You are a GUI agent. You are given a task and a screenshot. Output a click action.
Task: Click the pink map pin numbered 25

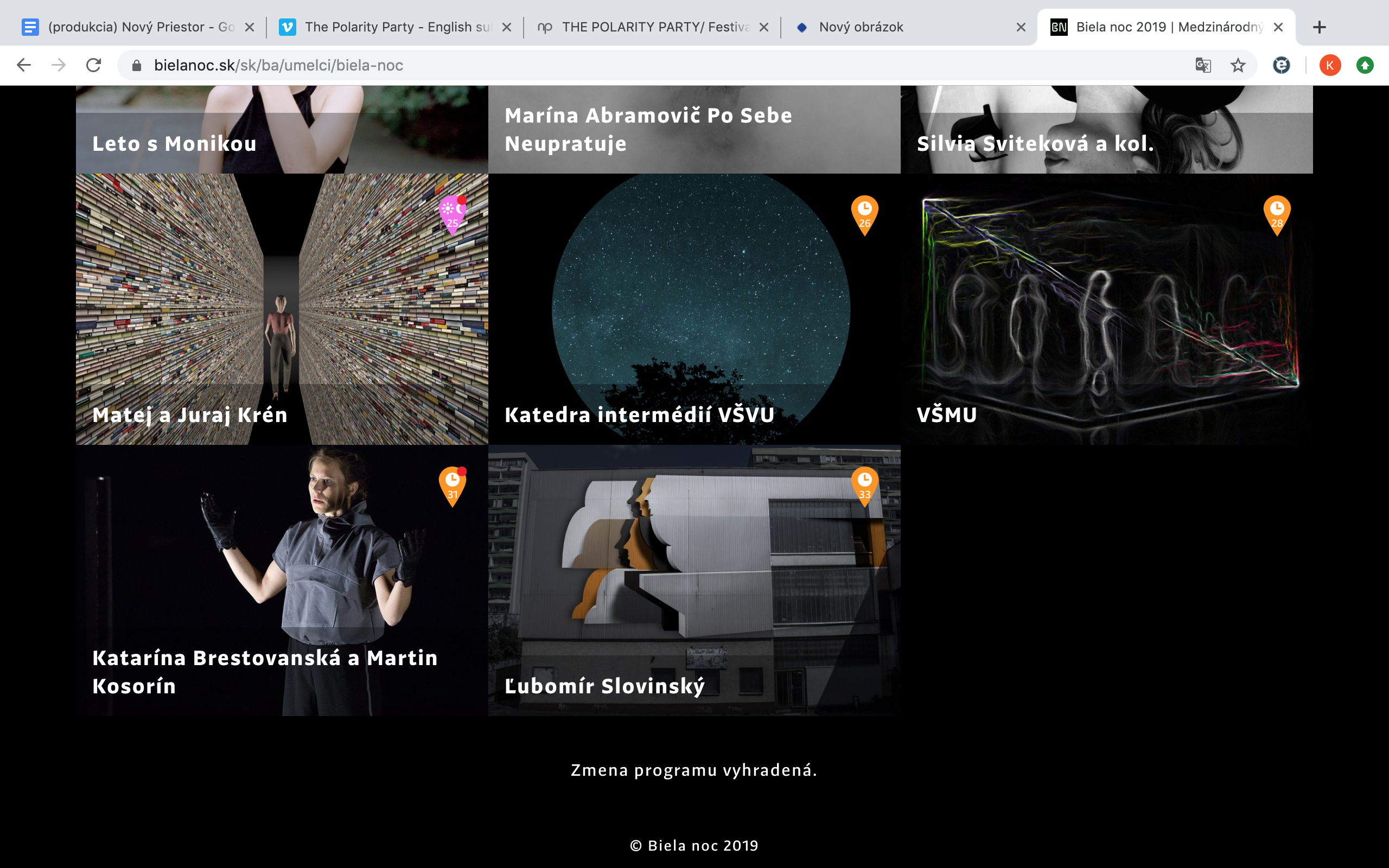tap(453, 214)
